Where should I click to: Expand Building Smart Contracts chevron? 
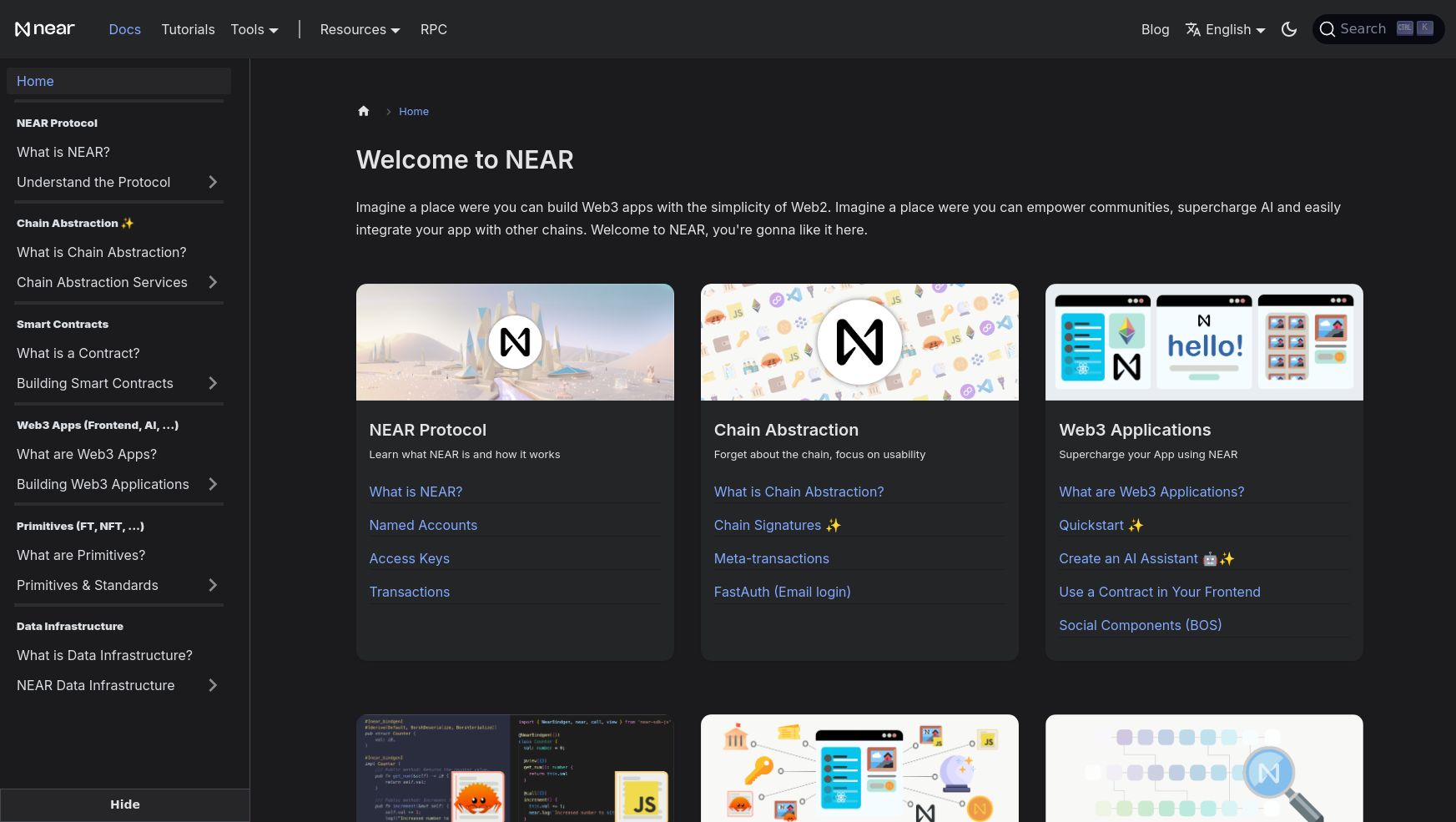213,383
